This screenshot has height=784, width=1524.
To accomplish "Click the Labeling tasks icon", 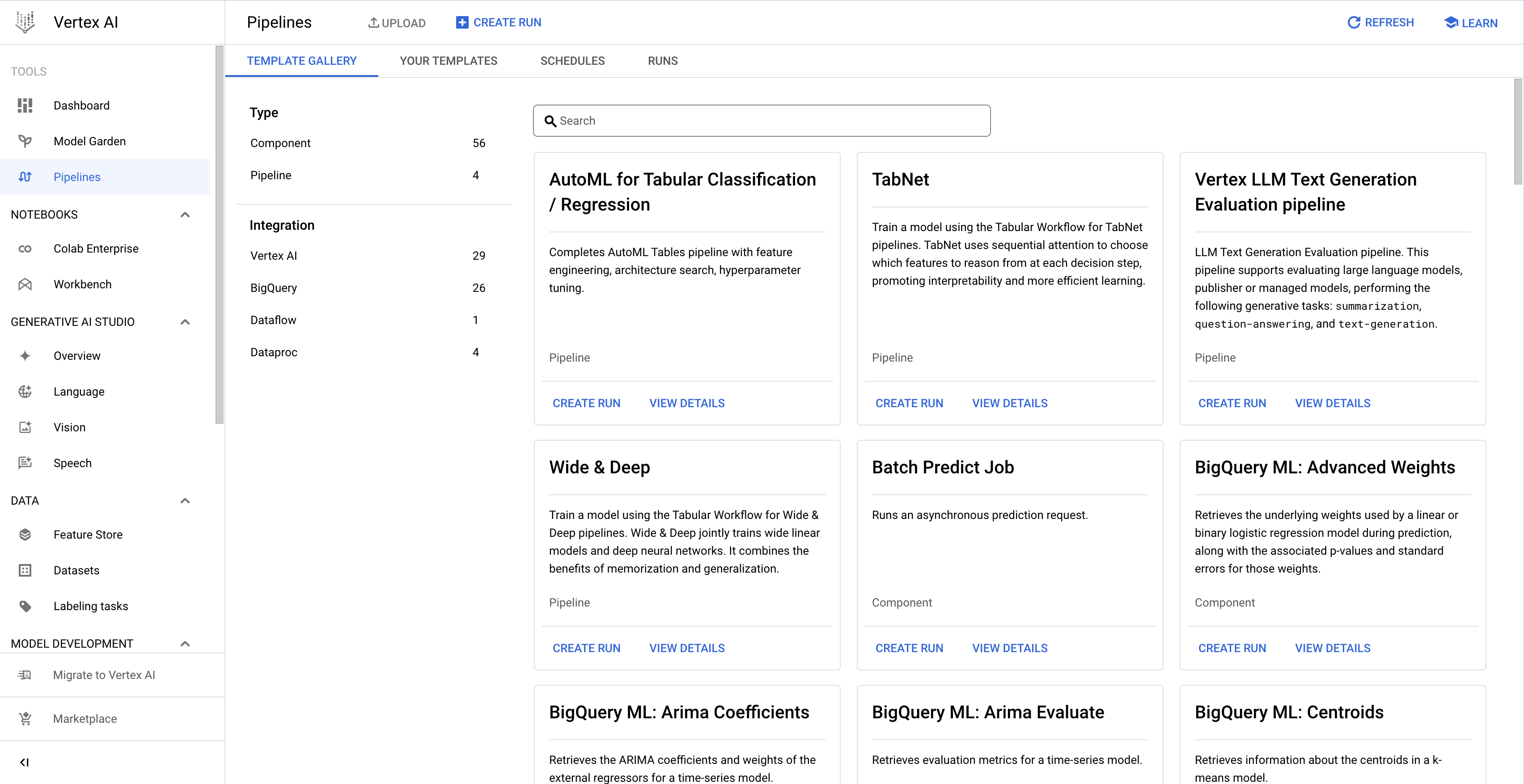I will (x=26, y=605).
